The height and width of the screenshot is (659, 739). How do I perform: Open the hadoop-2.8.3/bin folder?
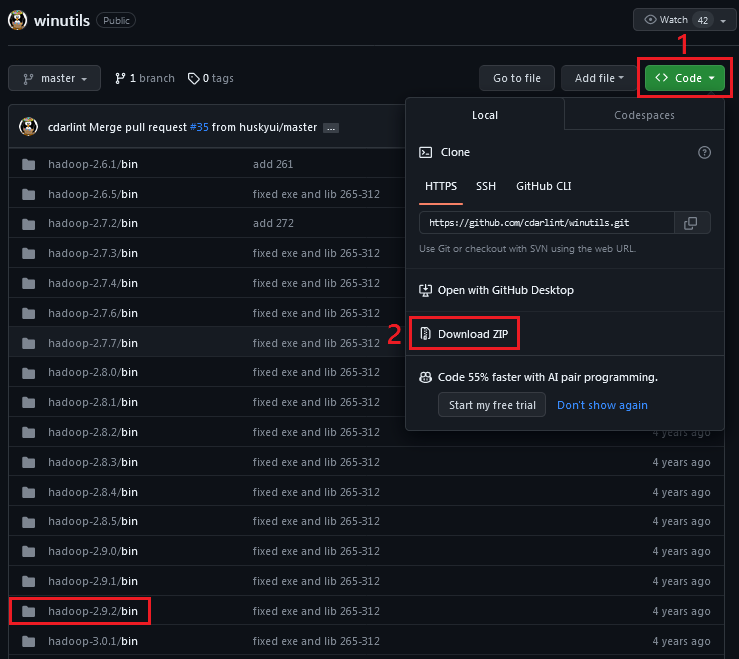point(93,462)
